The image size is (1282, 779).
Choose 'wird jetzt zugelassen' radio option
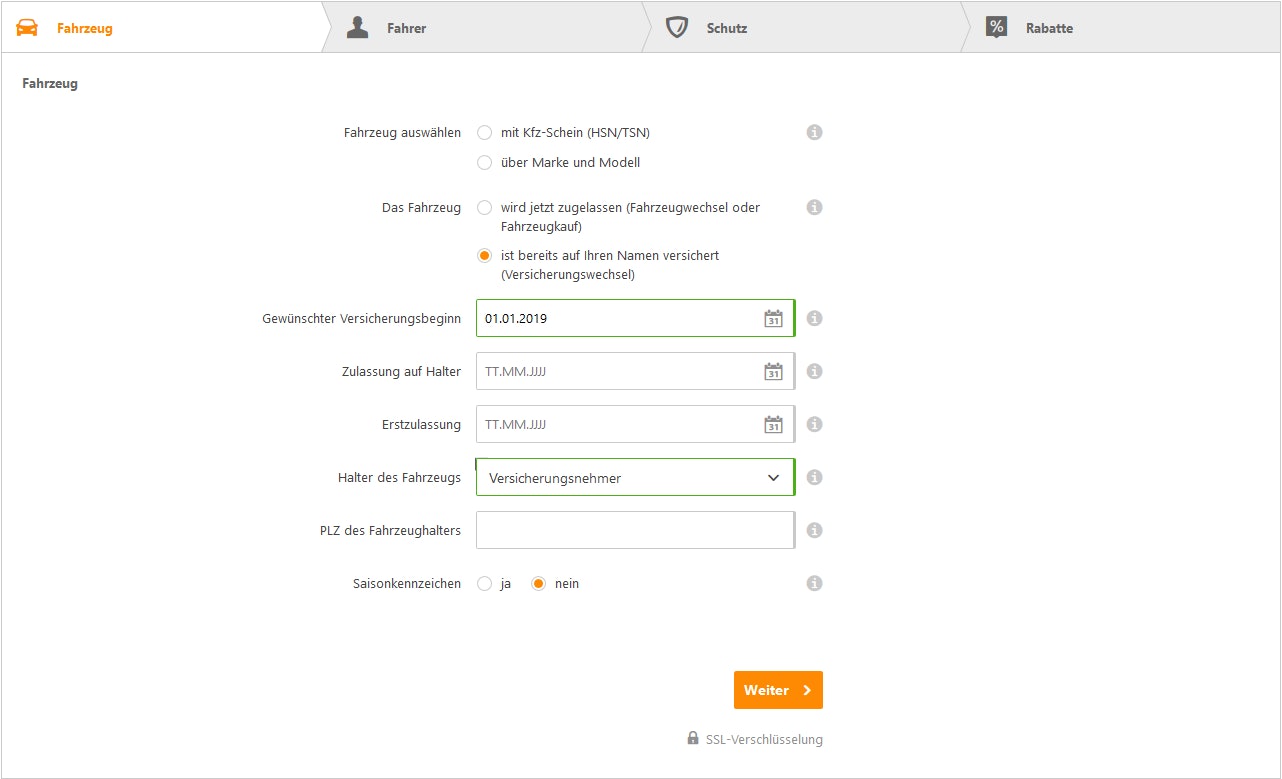485,208
